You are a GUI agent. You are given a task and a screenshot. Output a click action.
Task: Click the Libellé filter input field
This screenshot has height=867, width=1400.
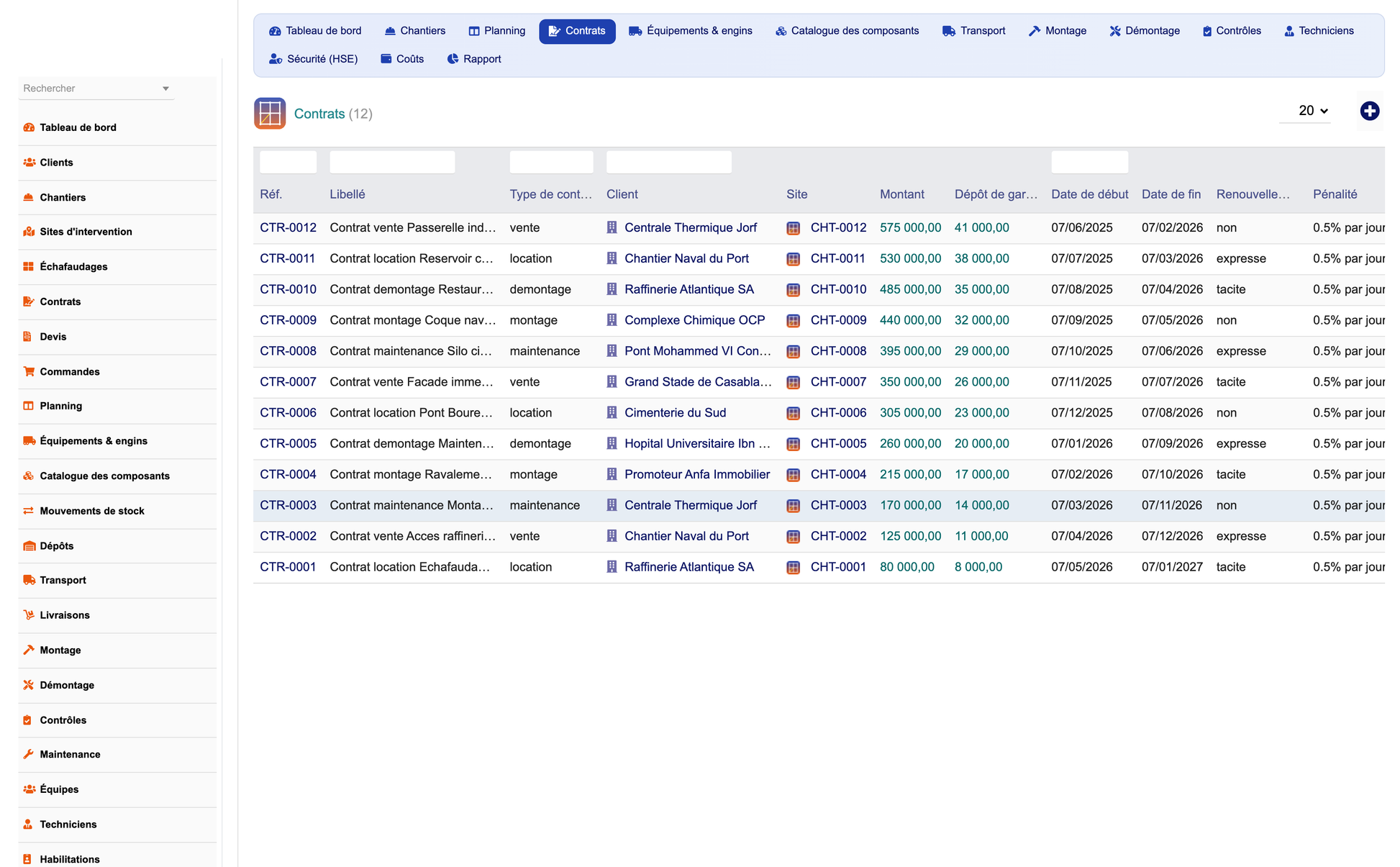point(392,162)
